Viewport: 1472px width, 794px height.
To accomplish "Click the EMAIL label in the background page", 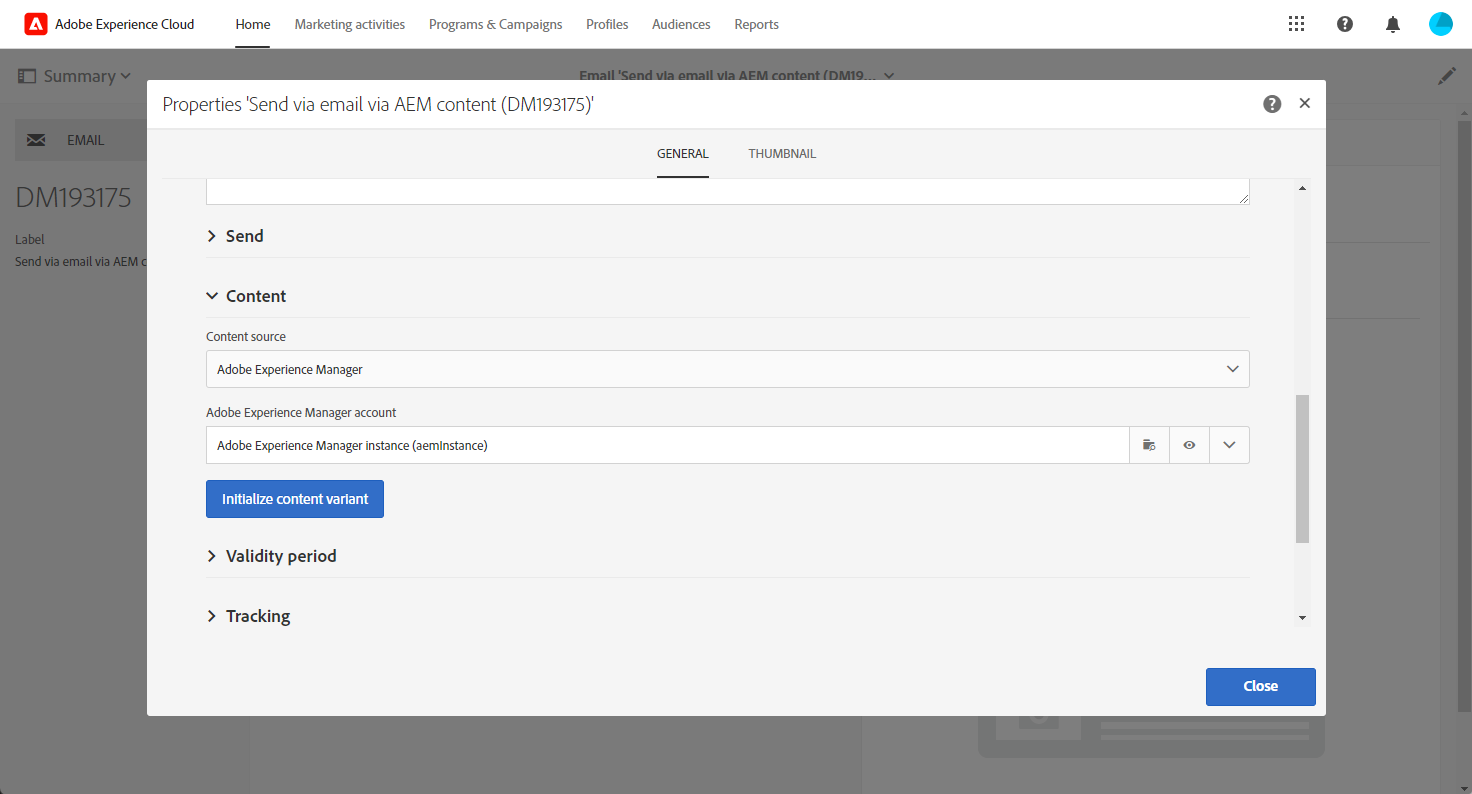I will pyautogui.click(x=86, y=140).
